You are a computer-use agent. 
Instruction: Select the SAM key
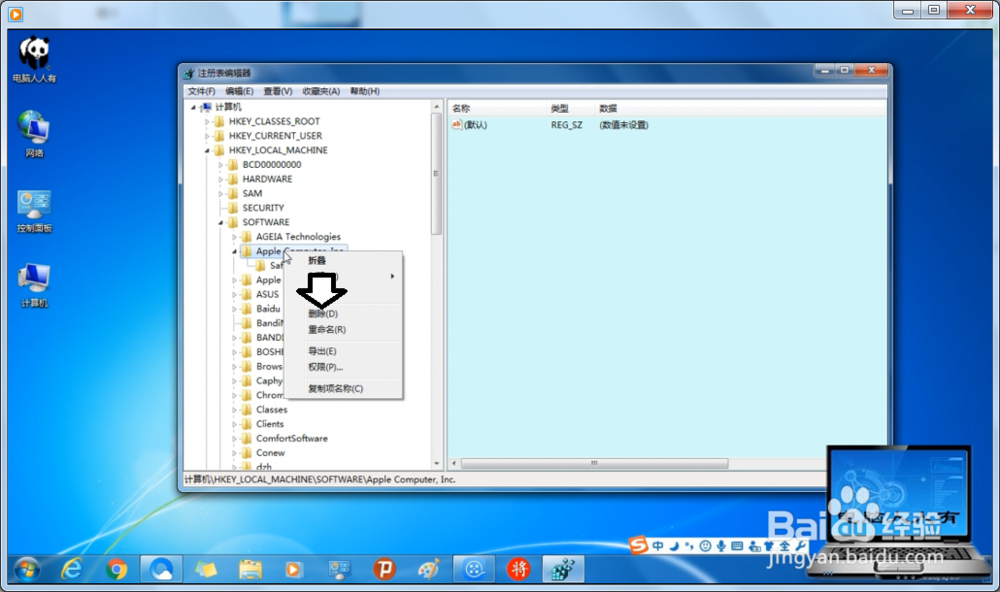point(252,193)
